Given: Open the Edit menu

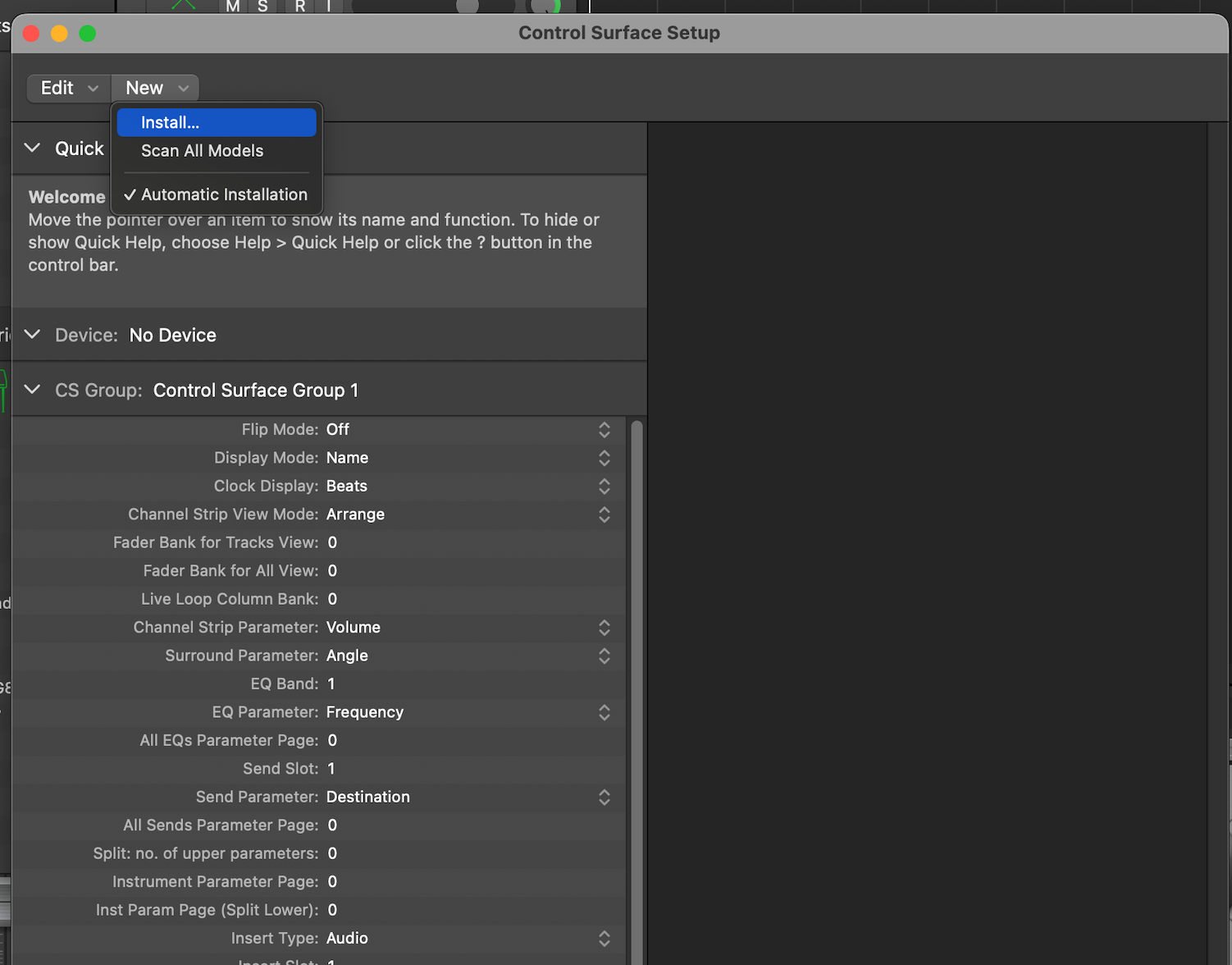Looking at the screenshot, I should click(x=67, y=88).
